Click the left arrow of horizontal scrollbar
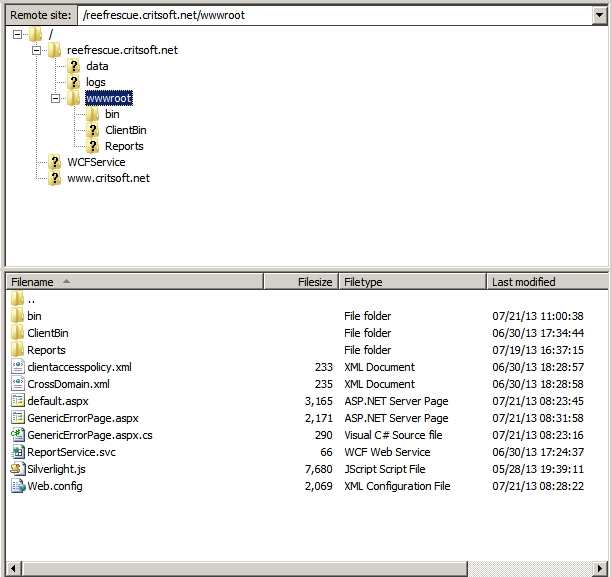This screenshot has height=577, width=612. [x=13, y=568]
